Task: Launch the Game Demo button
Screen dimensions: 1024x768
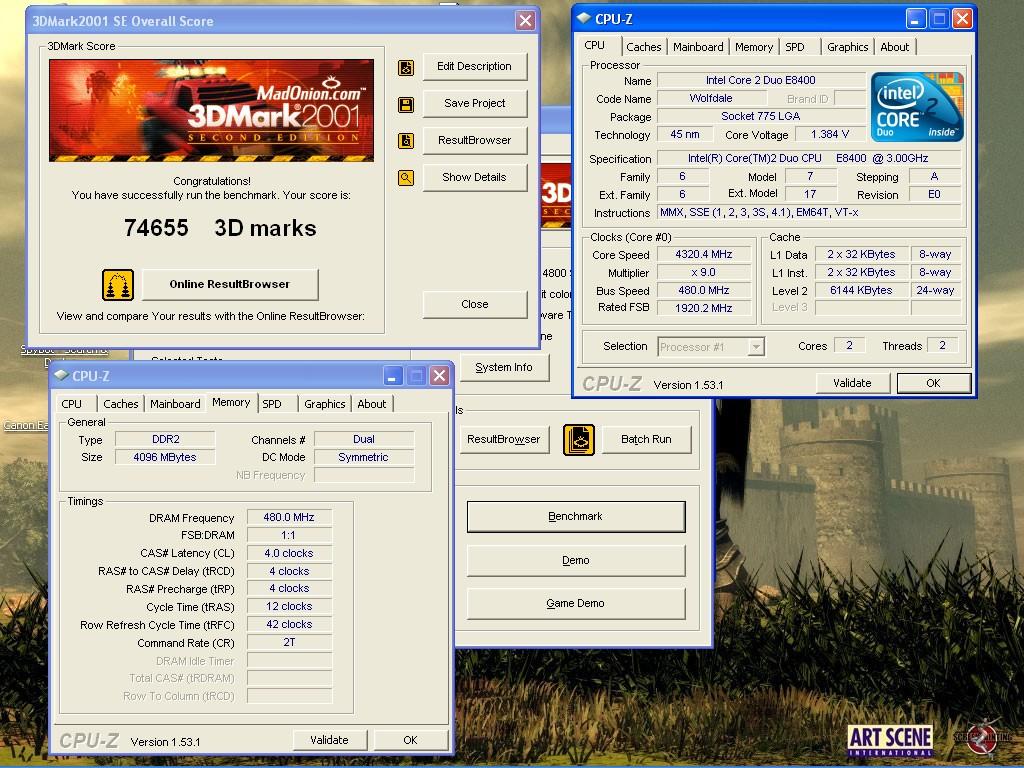Action: (575, 603)
